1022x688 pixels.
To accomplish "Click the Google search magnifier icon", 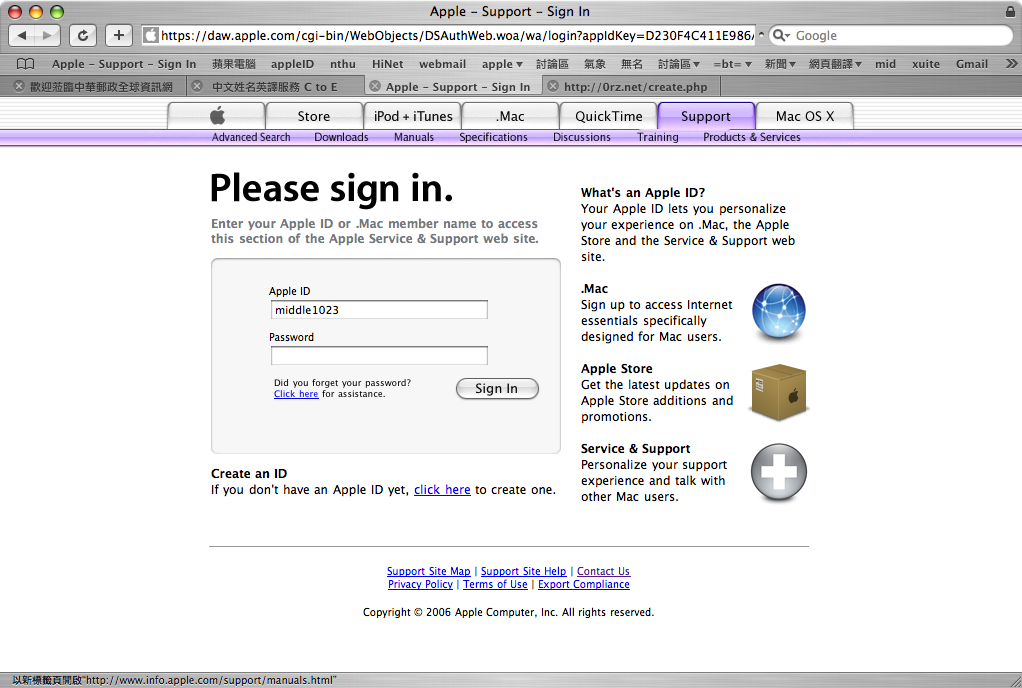I will click(780, 35).
